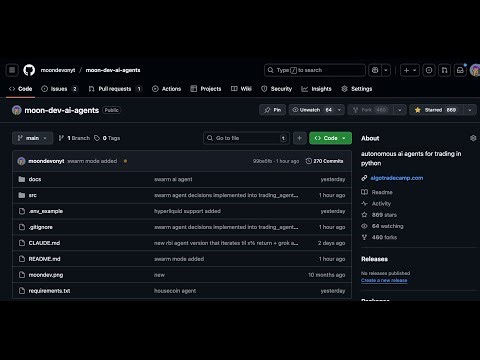Toggle the Starred button
The image size is (480, 360).
pyautogui.click(x=437, y=110)
